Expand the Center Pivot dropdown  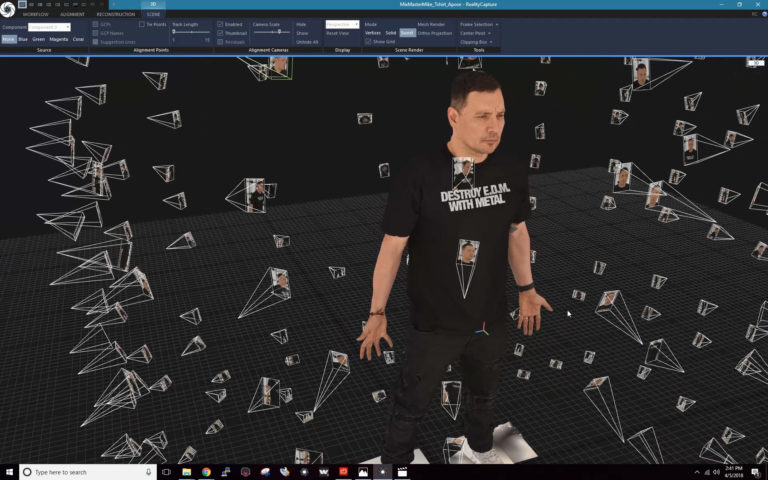click(476, 33)
